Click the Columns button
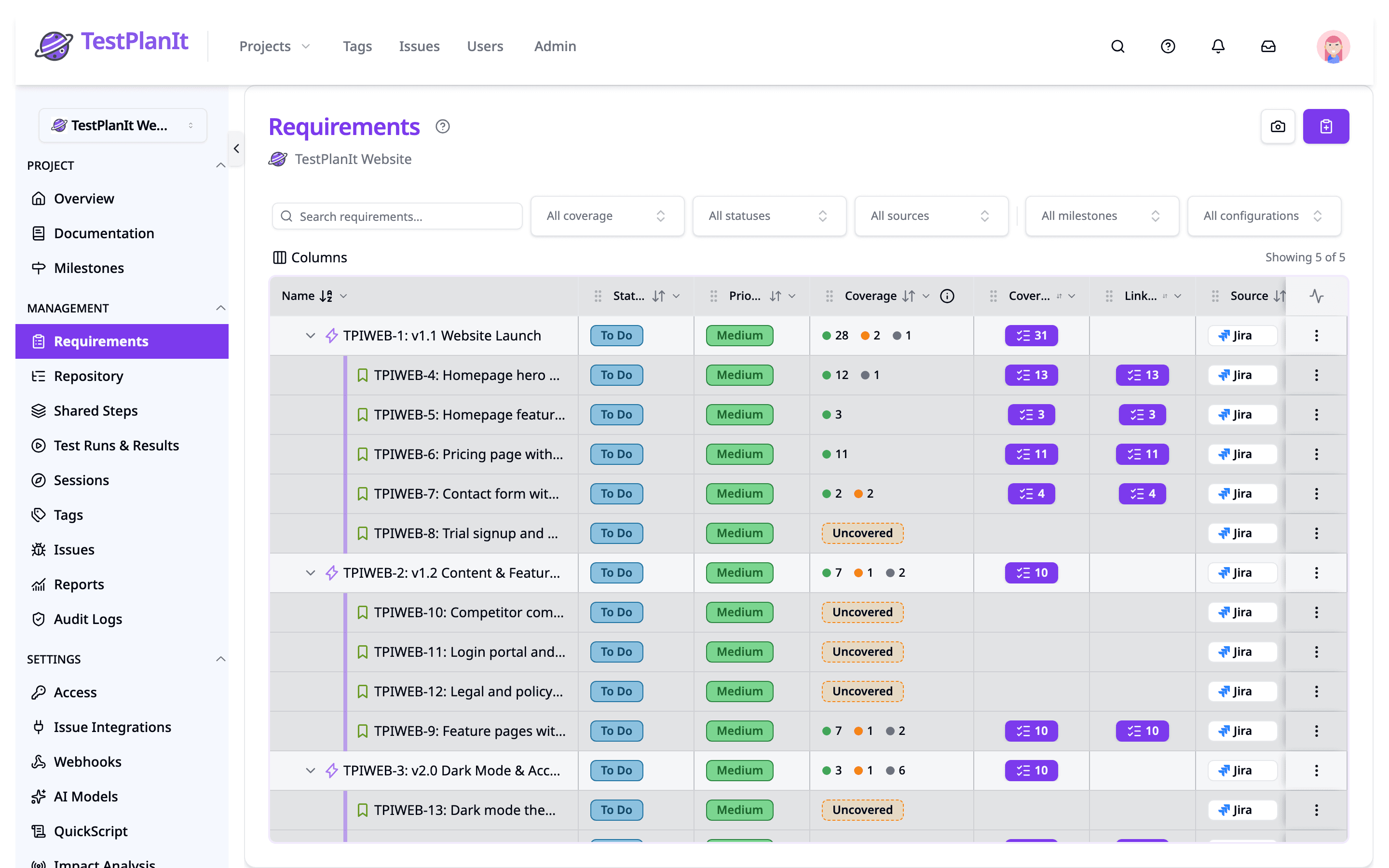Viewport: 1389px width, 868px height. click(310, 257)
